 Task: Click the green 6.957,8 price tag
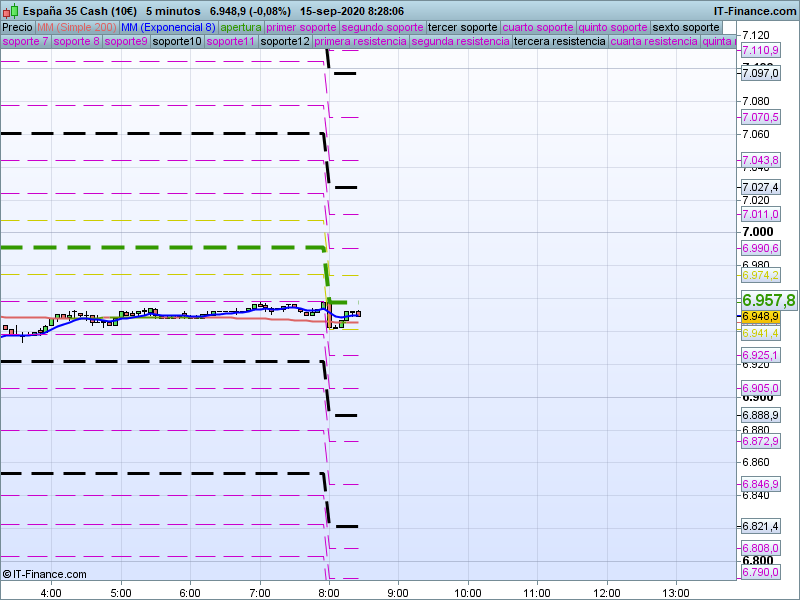[x=768, y=300]
